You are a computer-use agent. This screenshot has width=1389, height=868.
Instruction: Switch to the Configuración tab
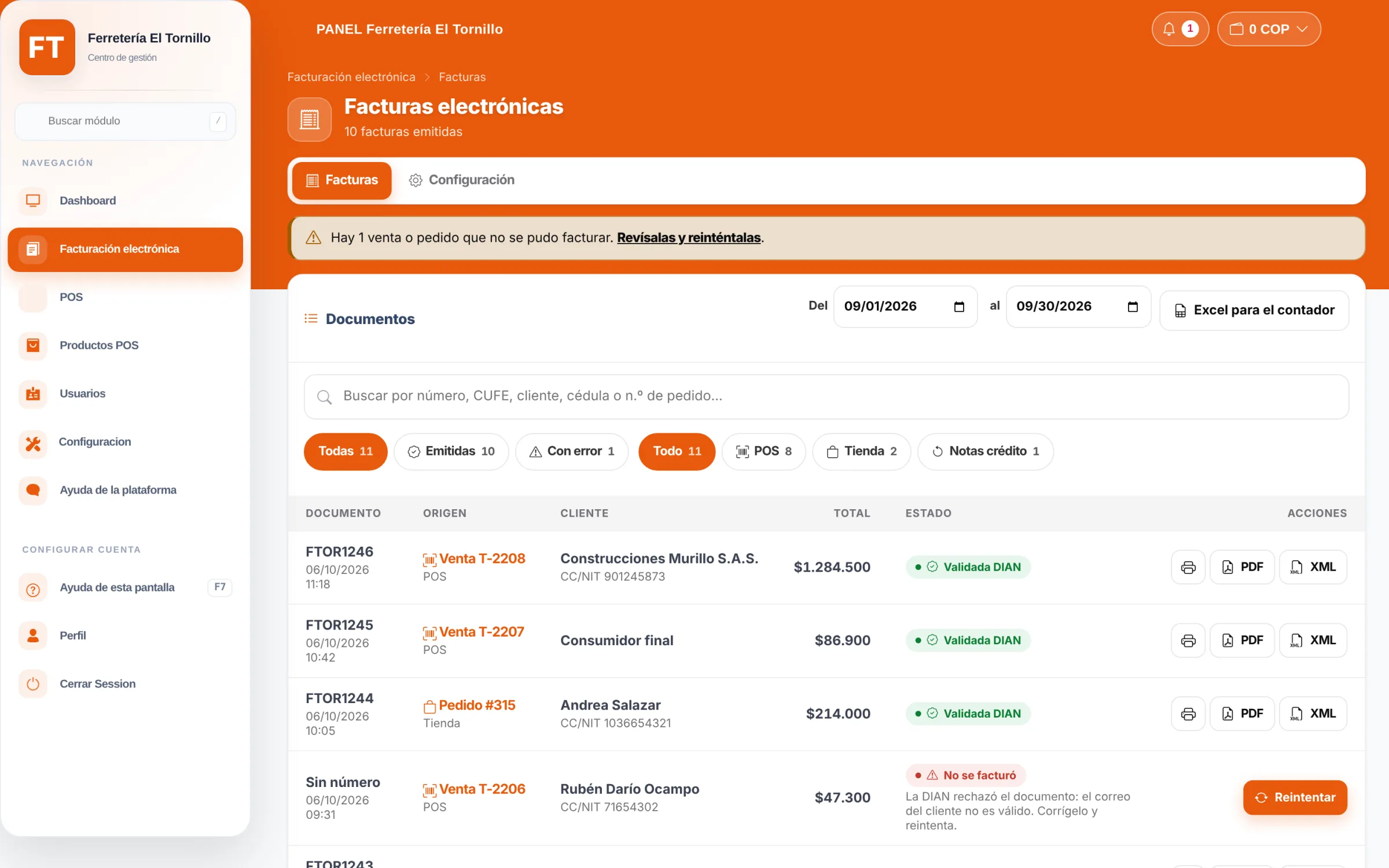pos(462,181)
